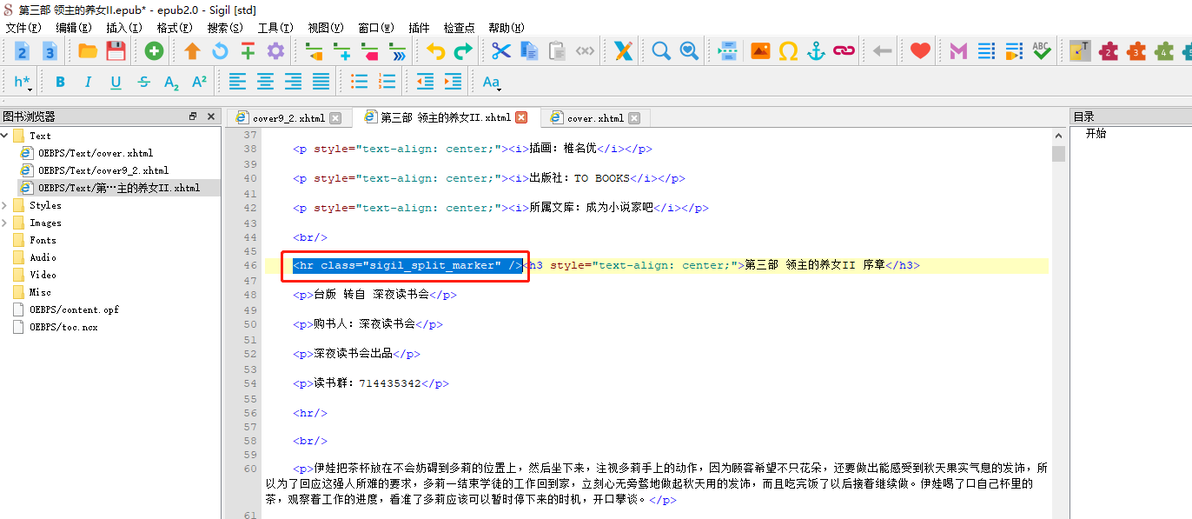The image size is (1192, 519).
Task: Toggle italic formatting
Action: [x=87, y=82]
